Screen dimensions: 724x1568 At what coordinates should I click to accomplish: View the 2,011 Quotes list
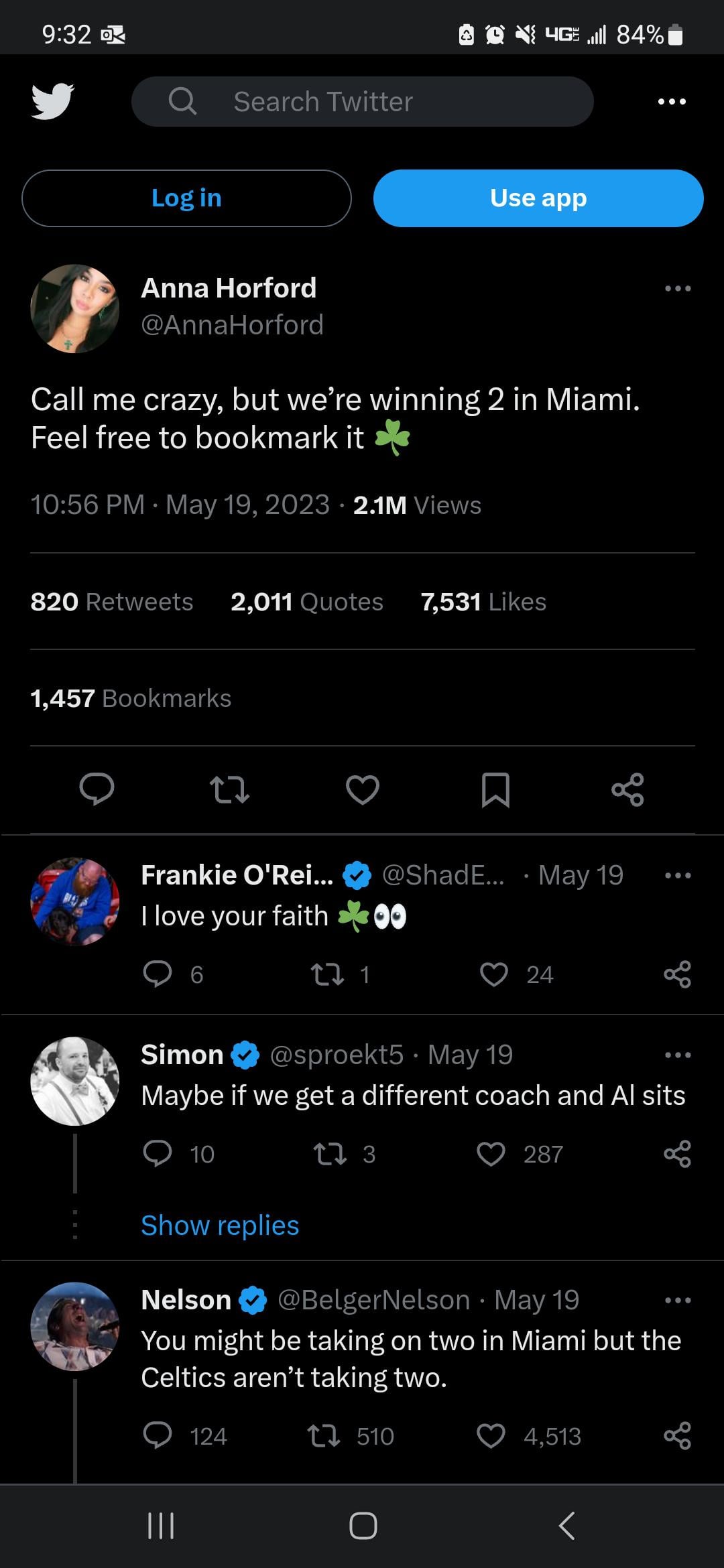tap(306, 602)
